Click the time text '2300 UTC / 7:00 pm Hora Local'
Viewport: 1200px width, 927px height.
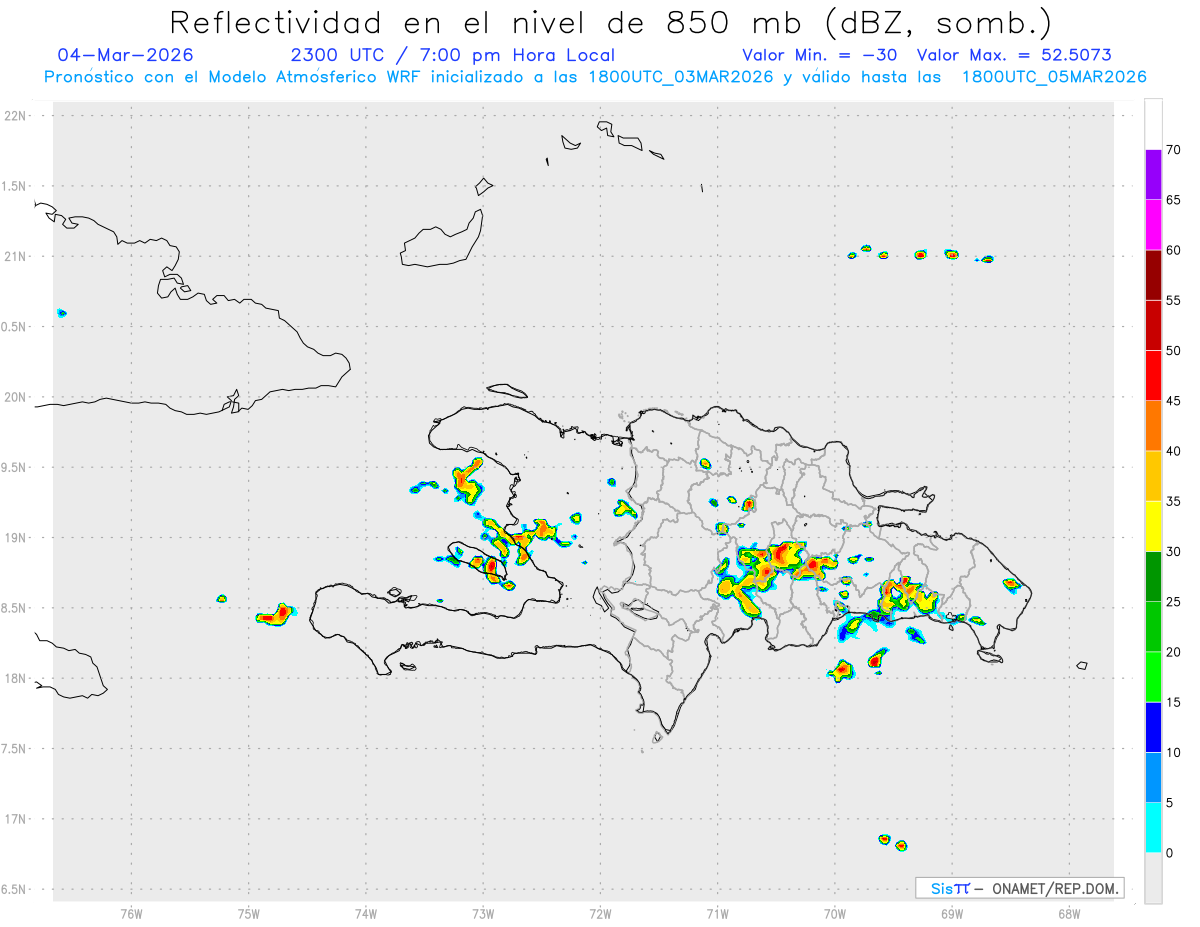[x=452, y=55]
